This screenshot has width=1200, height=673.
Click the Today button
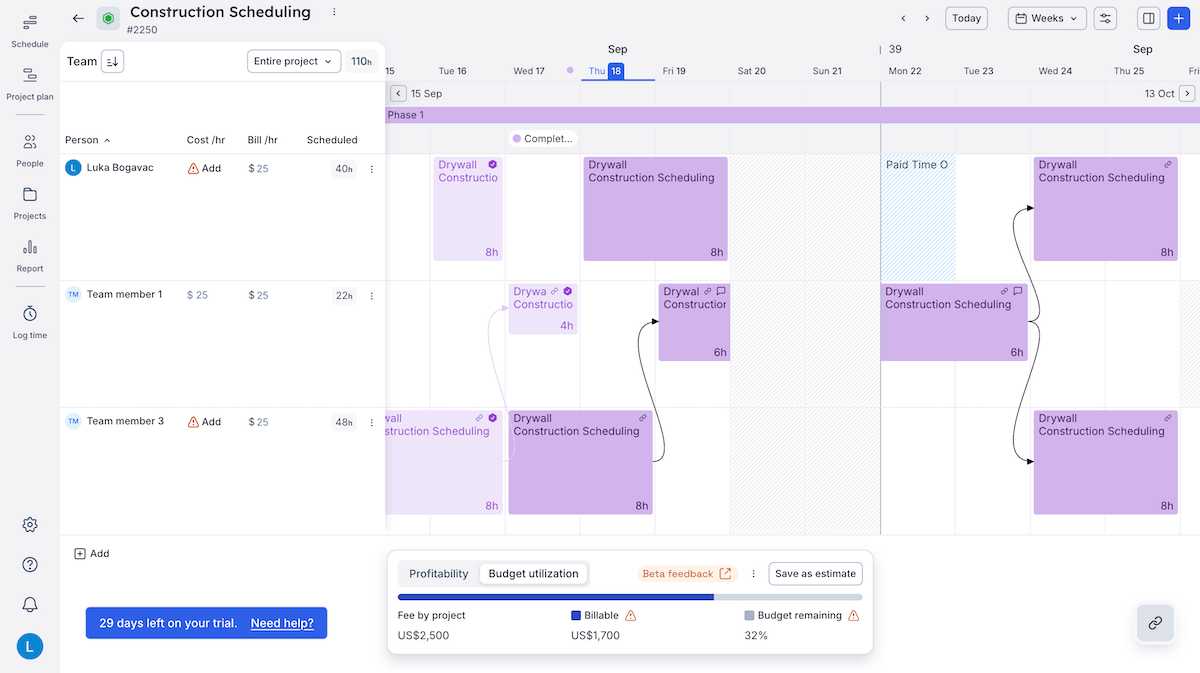tap(965, 17)
